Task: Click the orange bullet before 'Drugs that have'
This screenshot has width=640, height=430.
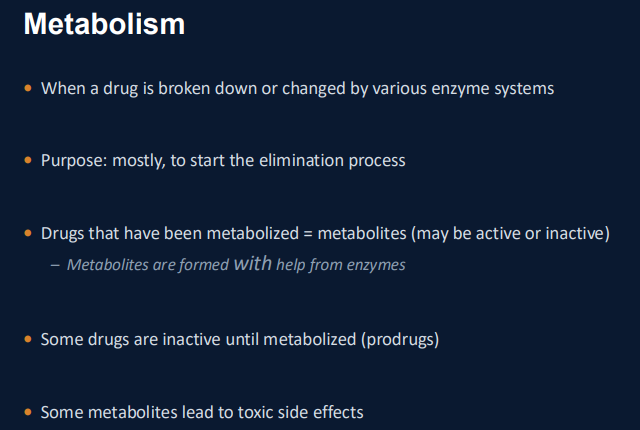Action: pyautogui.click(x=28, y=233)
